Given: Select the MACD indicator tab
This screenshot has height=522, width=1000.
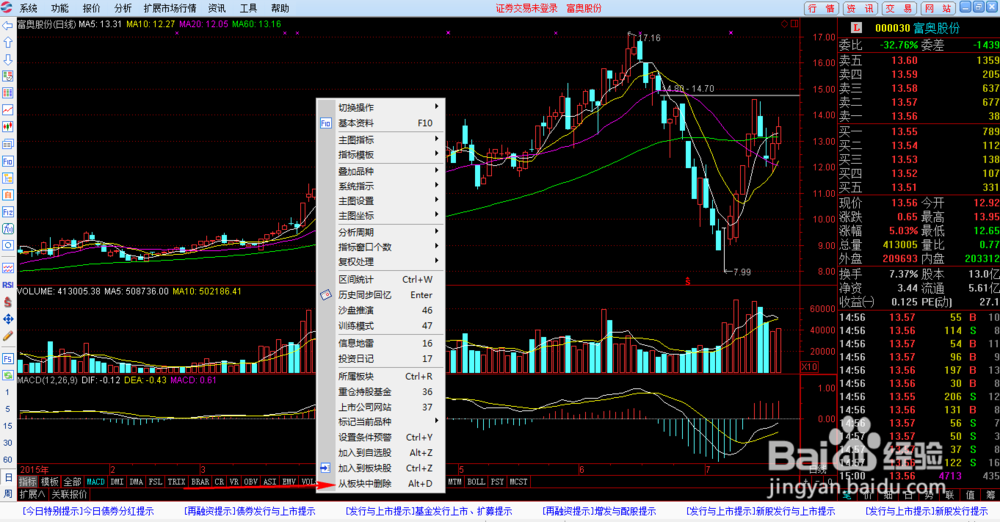Looking at the screenshot, I should click(95, 482).
